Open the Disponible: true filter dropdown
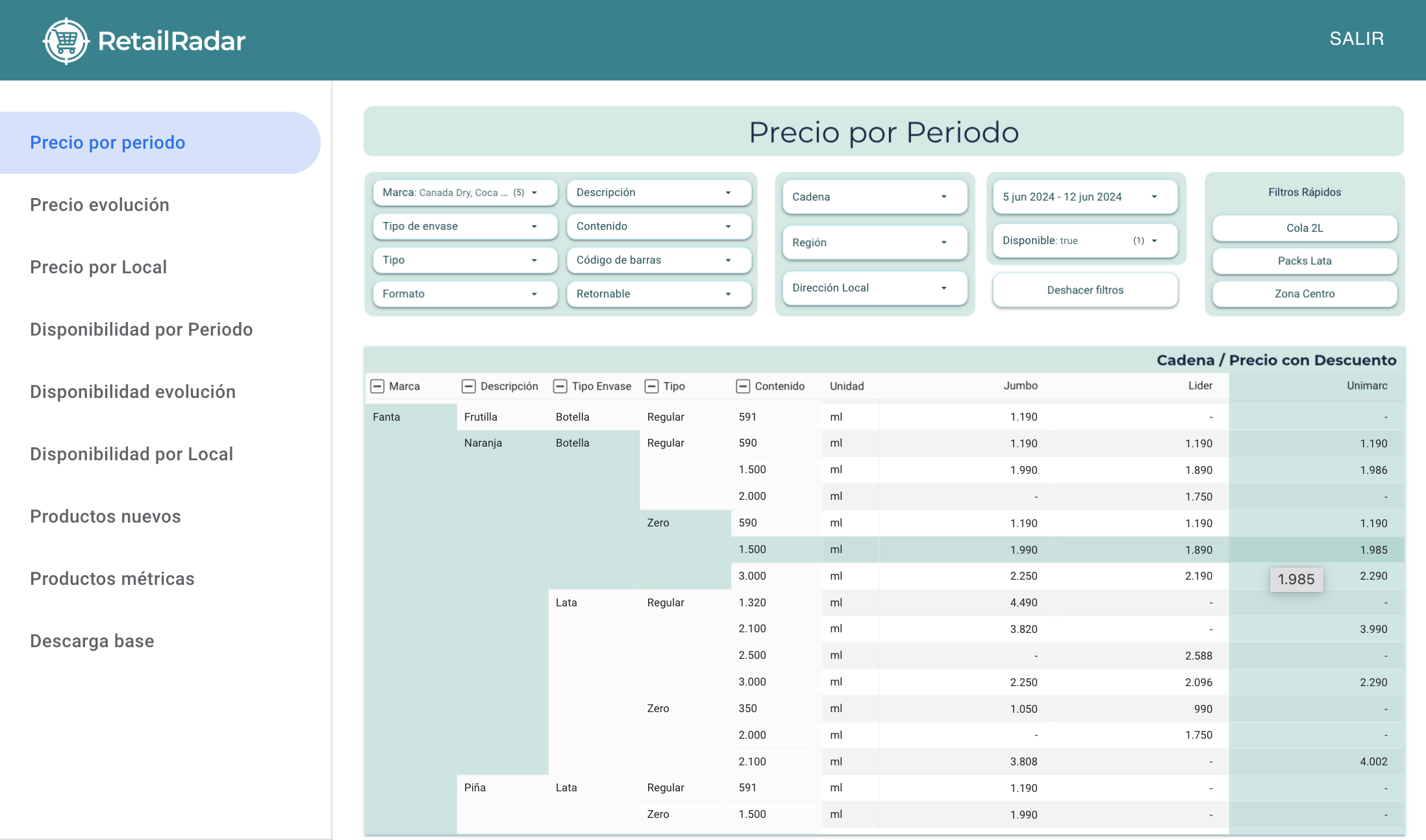This screenshot has width=1426, height=840. coord(1085,240)
